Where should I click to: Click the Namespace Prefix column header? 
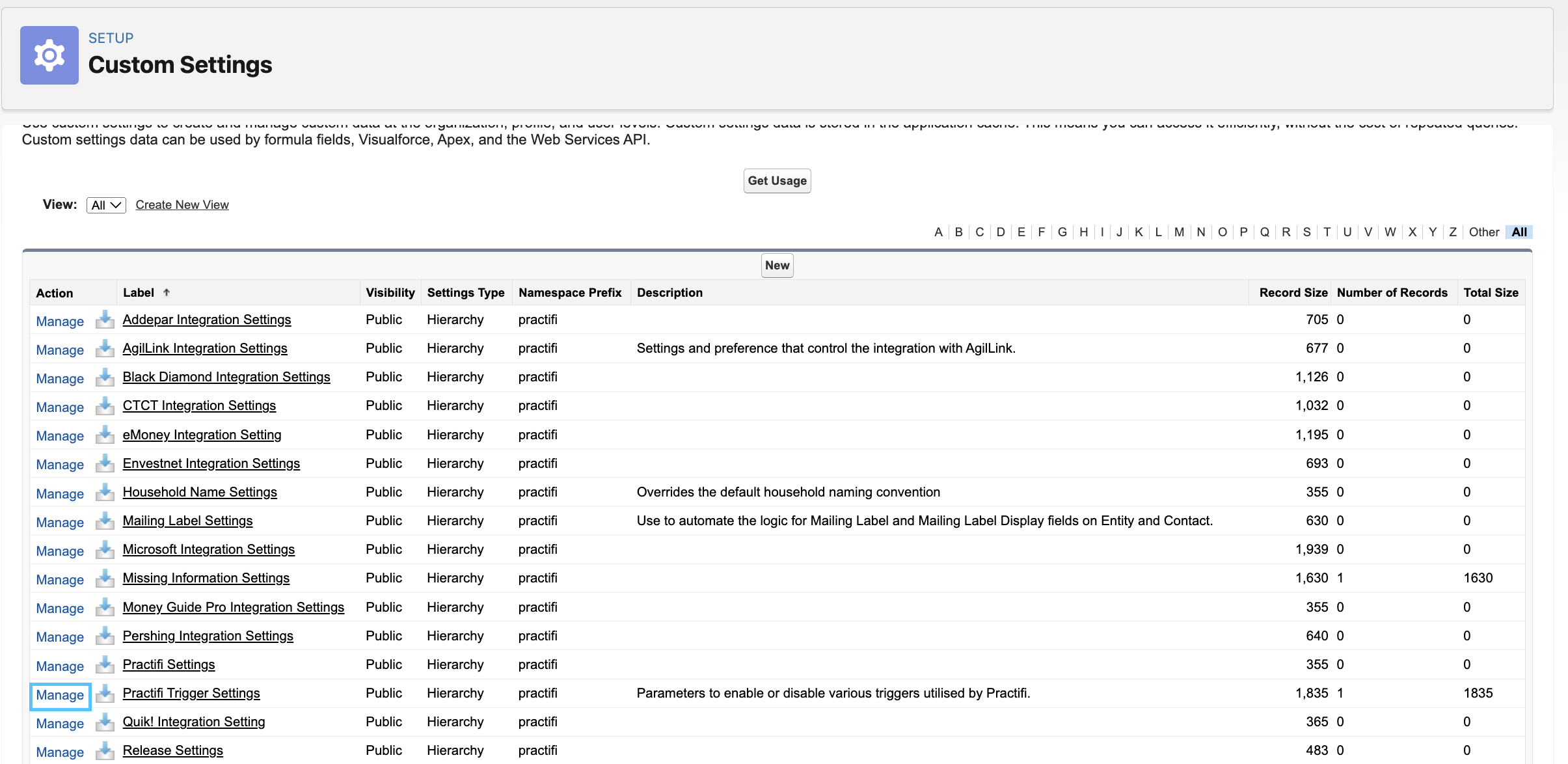coord(570,293)
